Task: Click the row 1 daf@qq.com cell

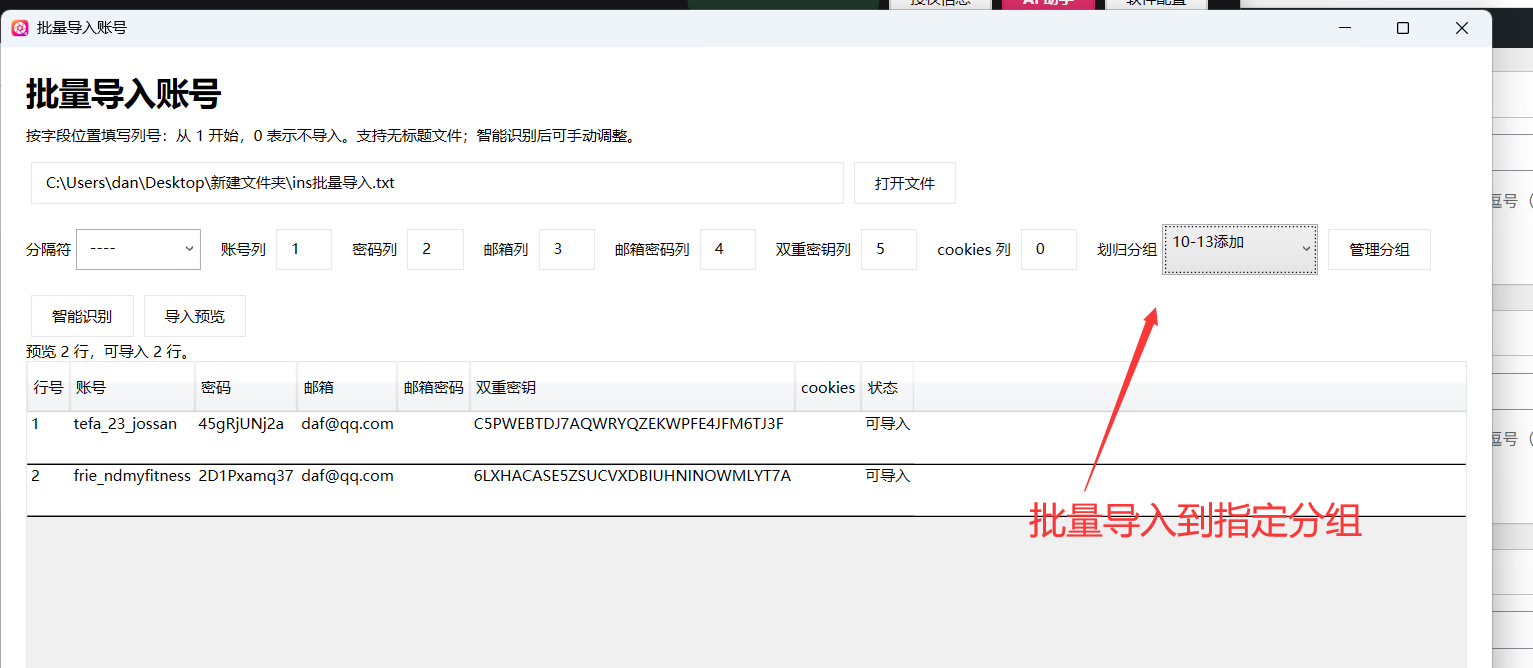Action: click(347, 424)
